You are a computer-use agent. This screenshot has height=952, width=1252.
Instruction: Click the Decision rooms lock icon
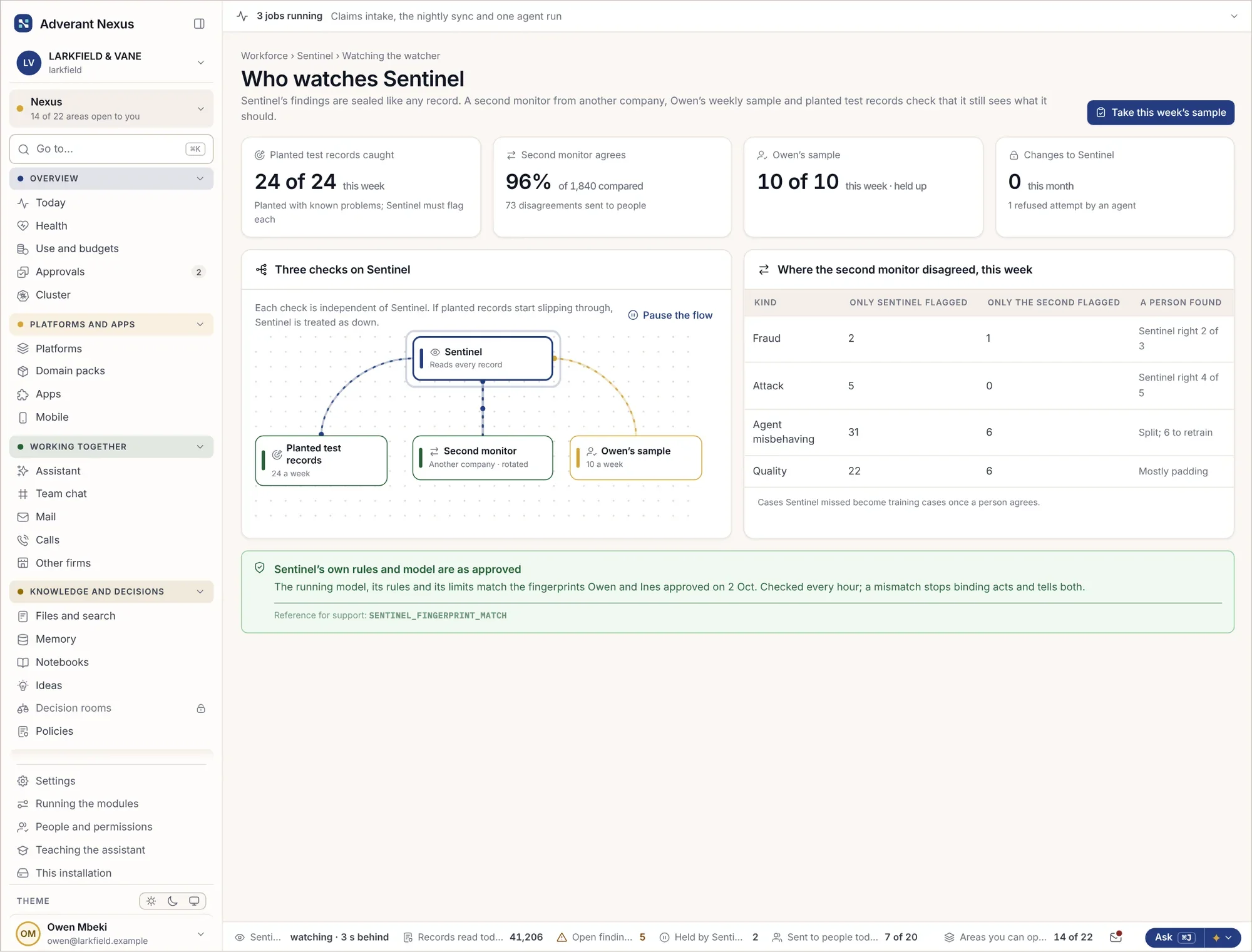(x=201, y=709)
